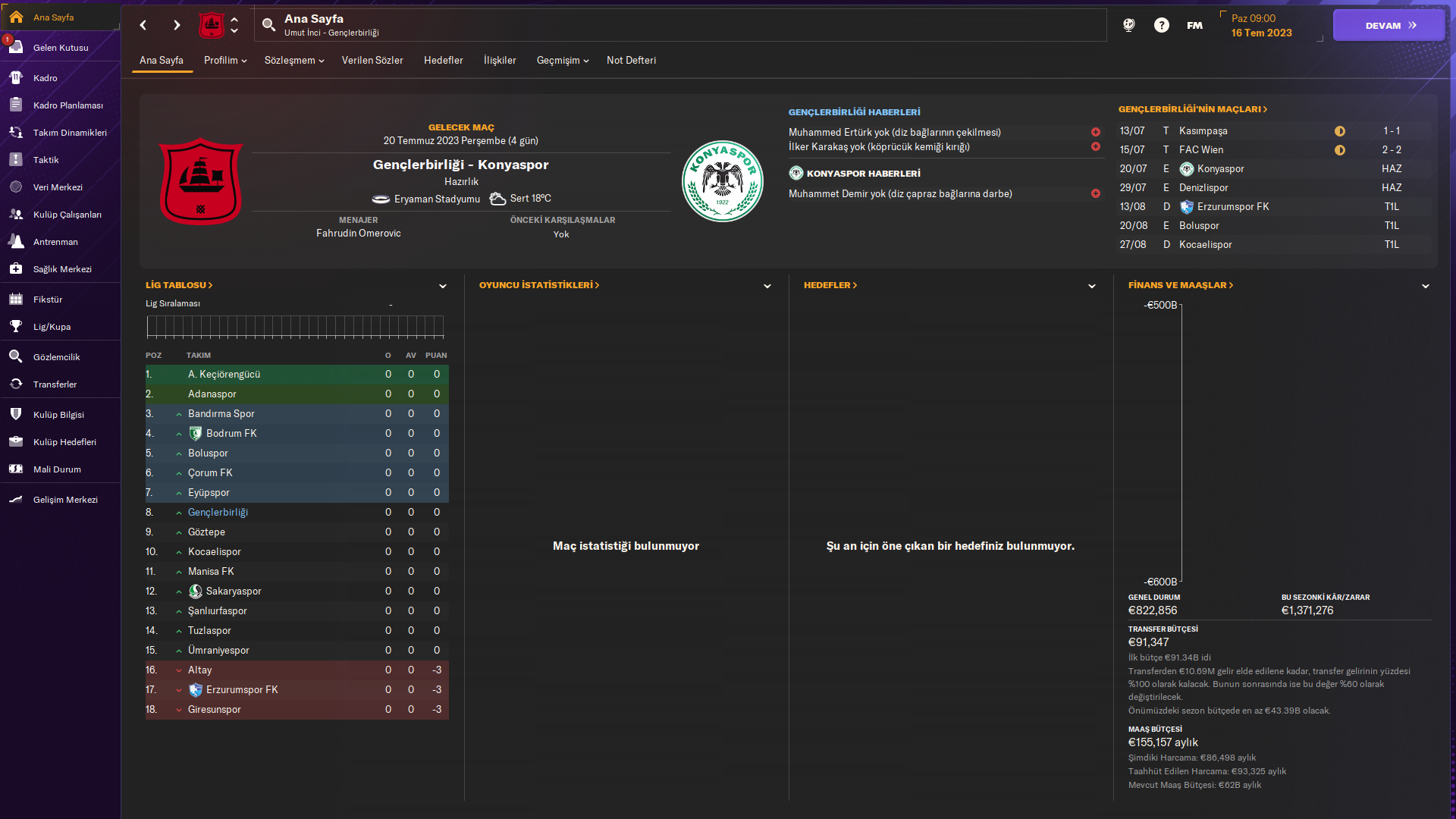The image size is (1456, 819).
Task: Open Kulüp Çalışanları sidebar icon
Action: pyautogui.click(x=16, y=214)
